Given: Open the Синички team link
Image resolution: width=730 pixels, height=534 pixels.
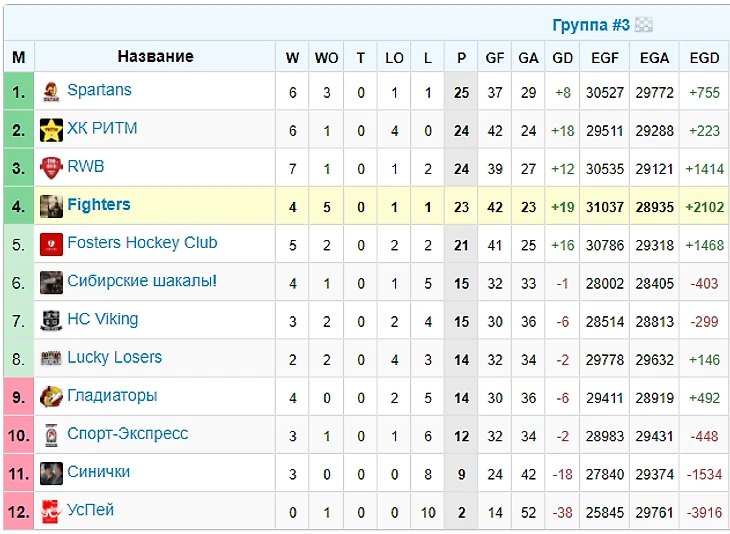Looking at the screenshot, I should (x=98, y=472).
